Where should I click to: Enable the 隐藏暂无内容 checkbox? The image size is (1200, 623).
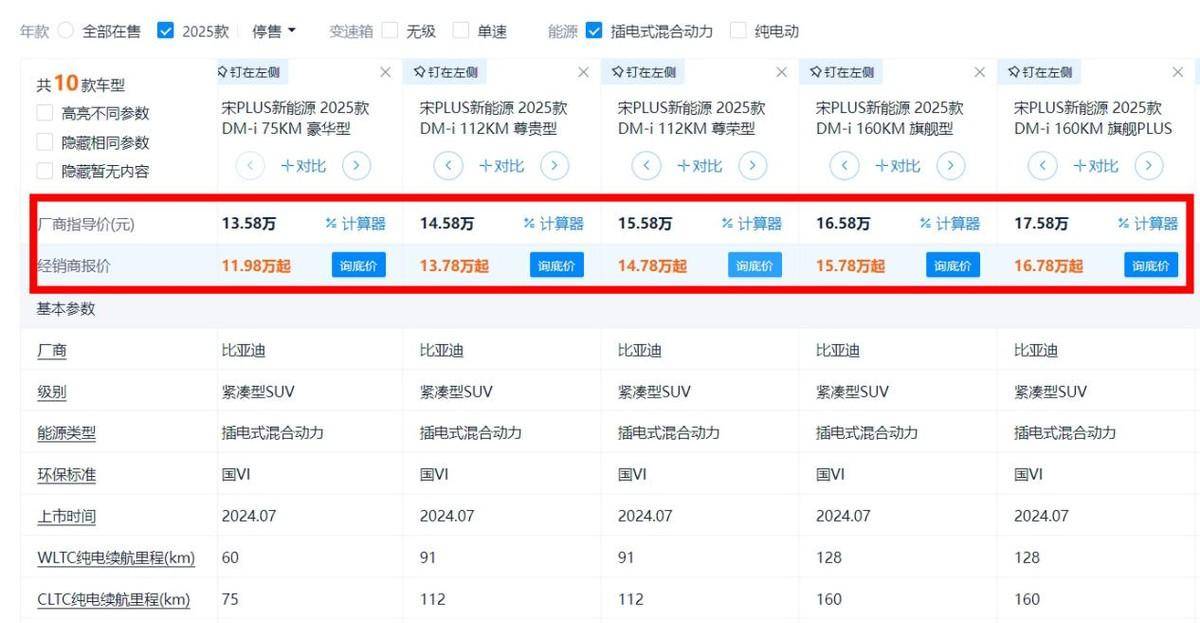pos(45,172)
